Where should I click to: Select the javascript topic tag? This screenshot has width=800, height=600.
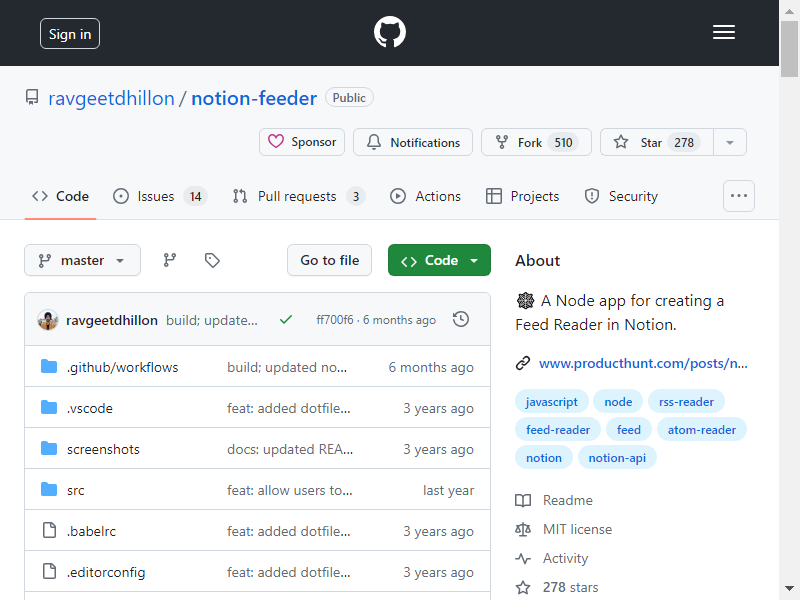[x=552, y=402]
